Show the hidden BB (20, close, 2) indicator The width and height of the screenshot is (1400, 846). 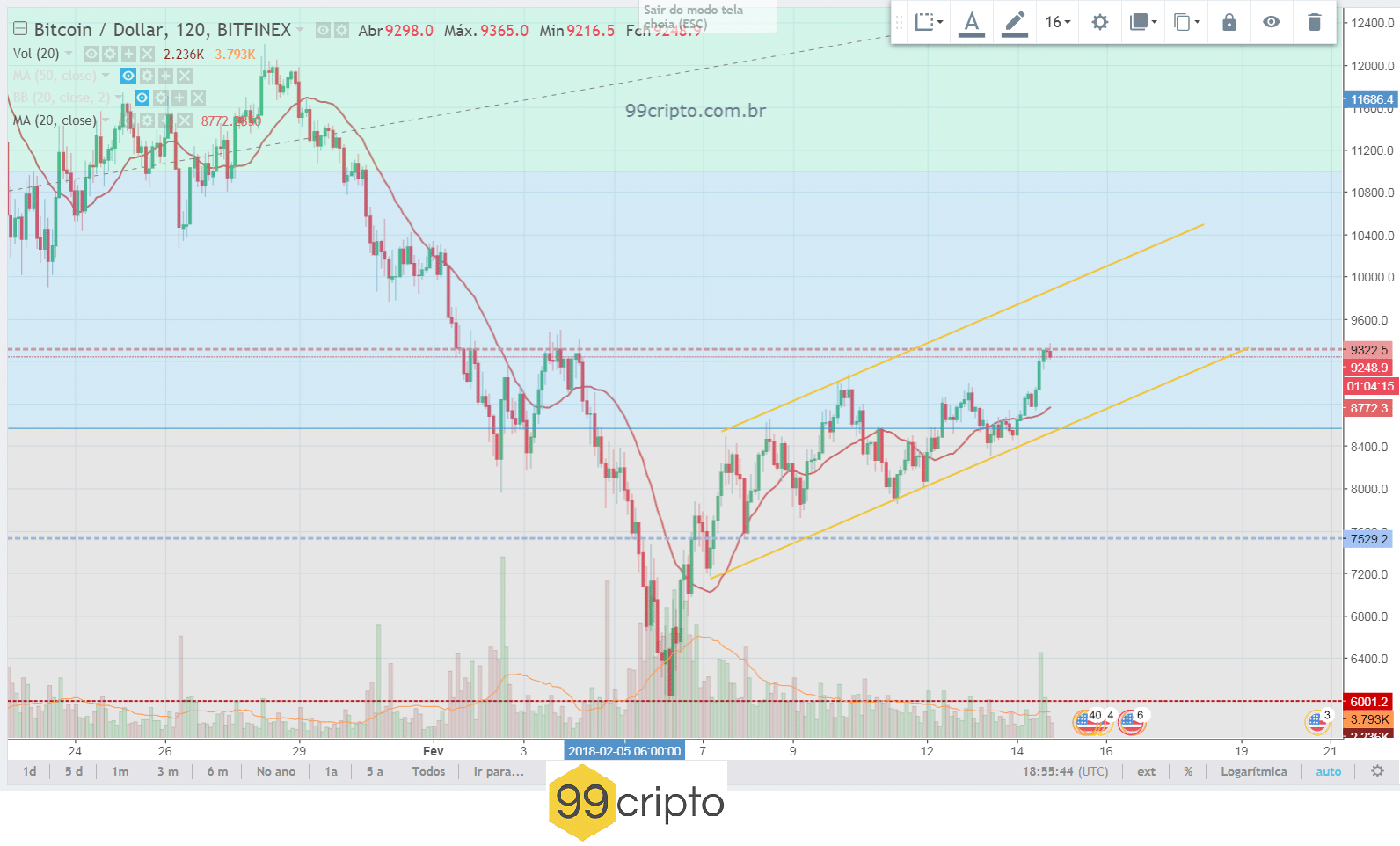point(142,98)
